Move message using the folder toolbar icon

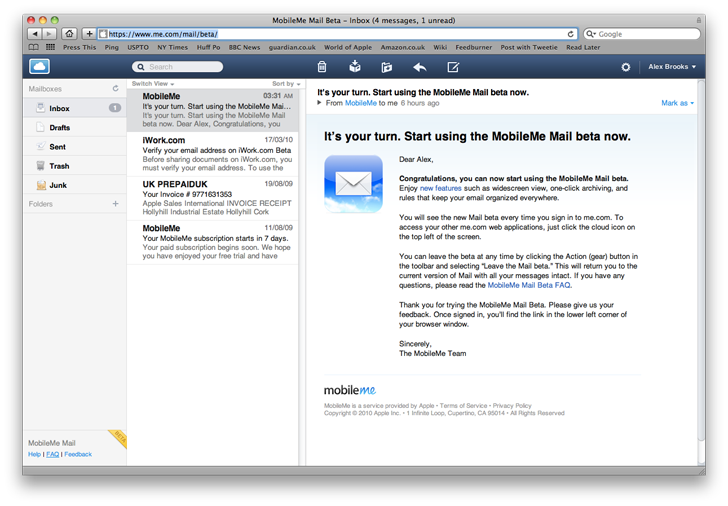click(x=386, y=67)
